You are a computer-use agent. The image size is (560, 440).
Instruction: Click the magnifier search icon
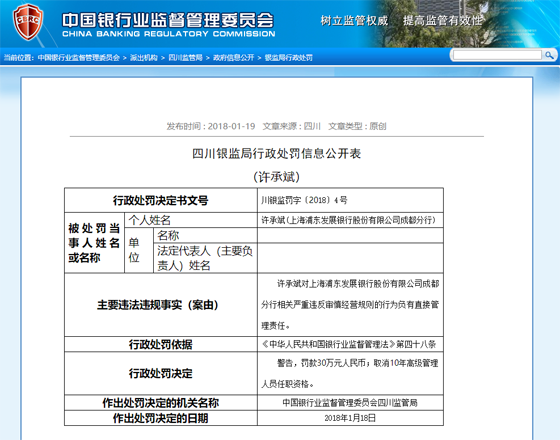(x=549, y=55)
